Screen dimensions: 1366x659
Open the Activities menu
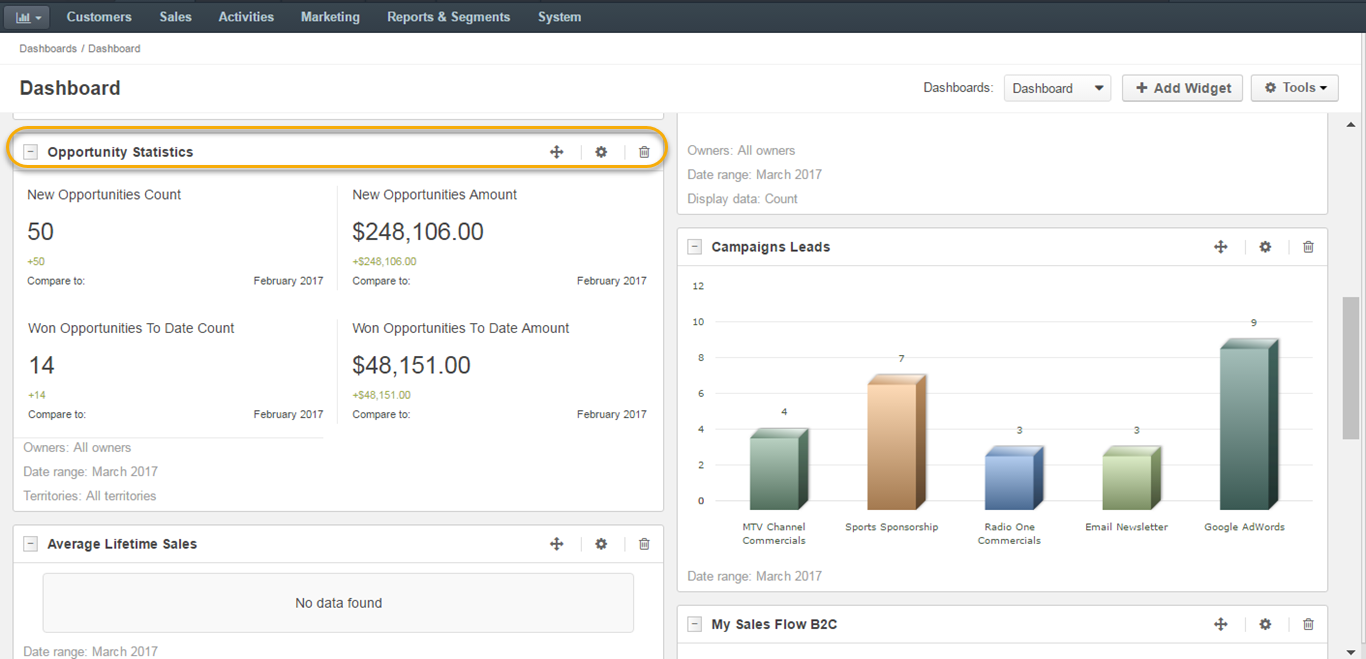point(246,17)
